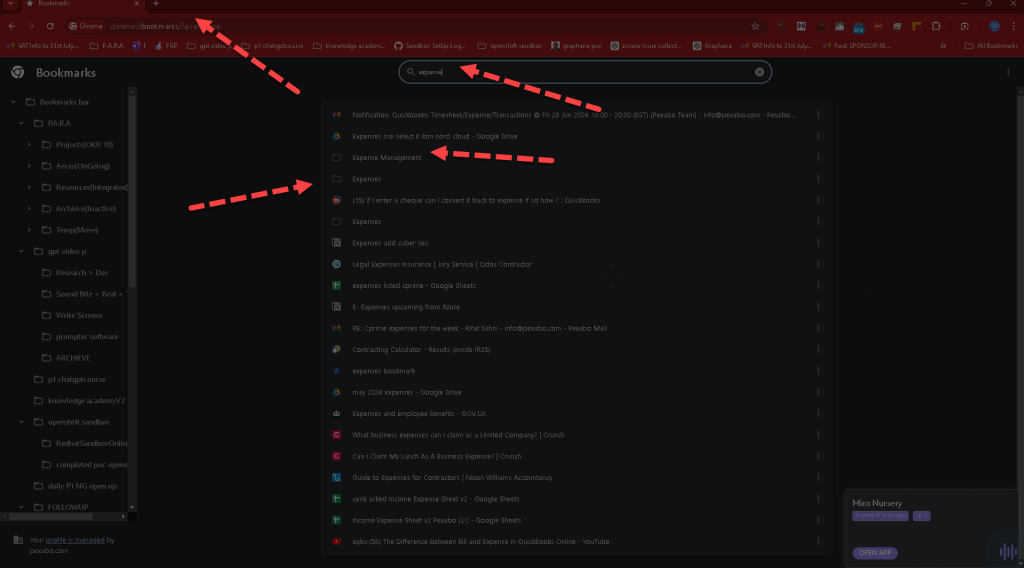Click the forward navigation arrow
Viewport: 1024px width, 568px height.
coord(31,26)
